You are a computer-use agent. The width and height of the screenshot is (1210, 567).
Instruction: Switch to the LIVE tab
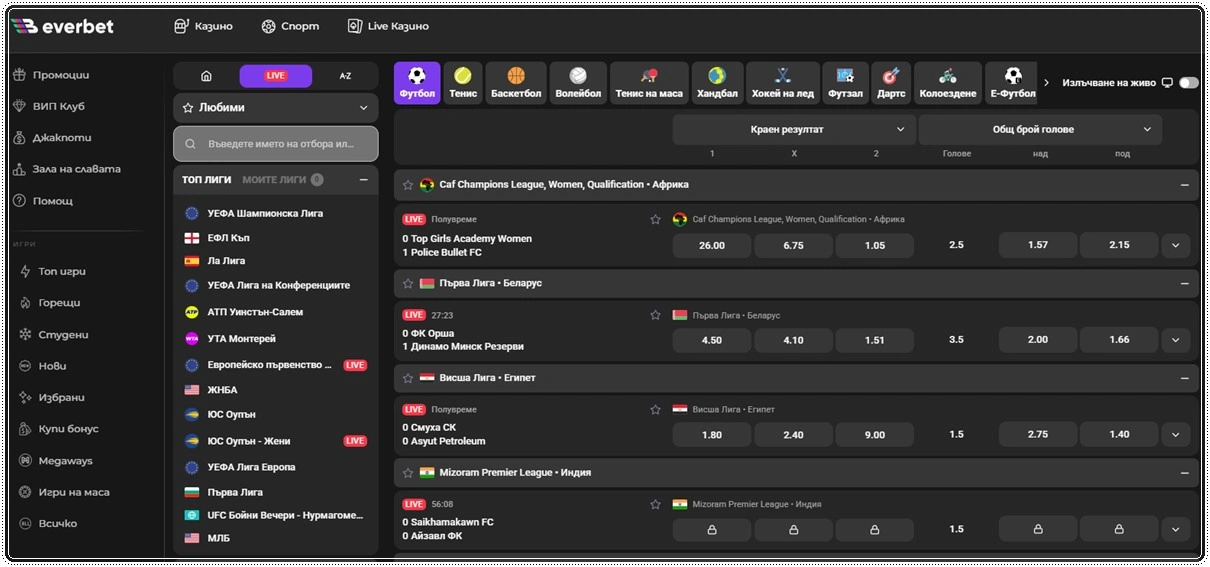click(275, 76)
